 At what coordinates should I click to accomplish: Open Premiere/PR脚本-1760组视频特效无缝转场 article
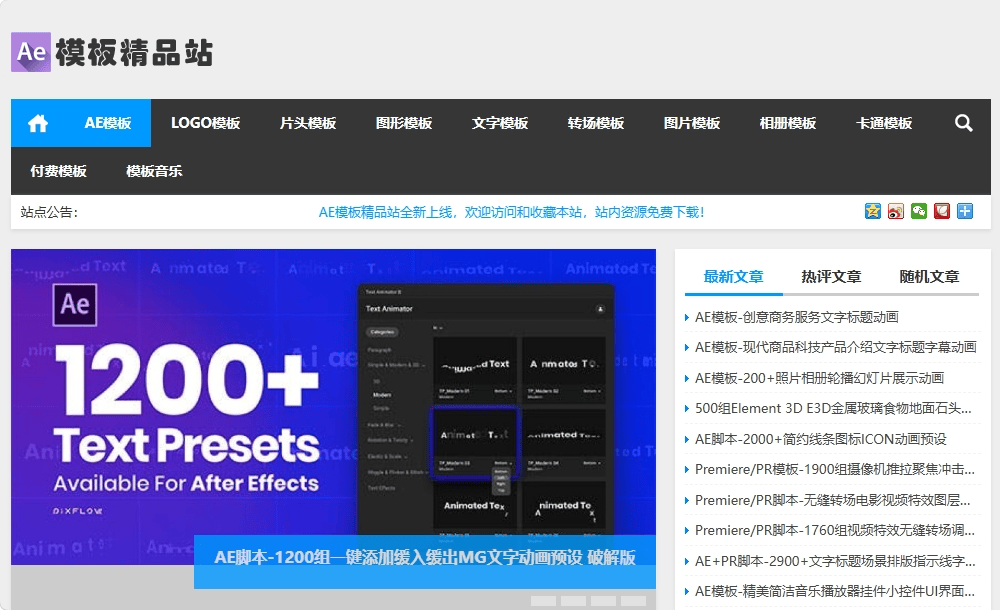pyautogui.click(x=835, y=530)
